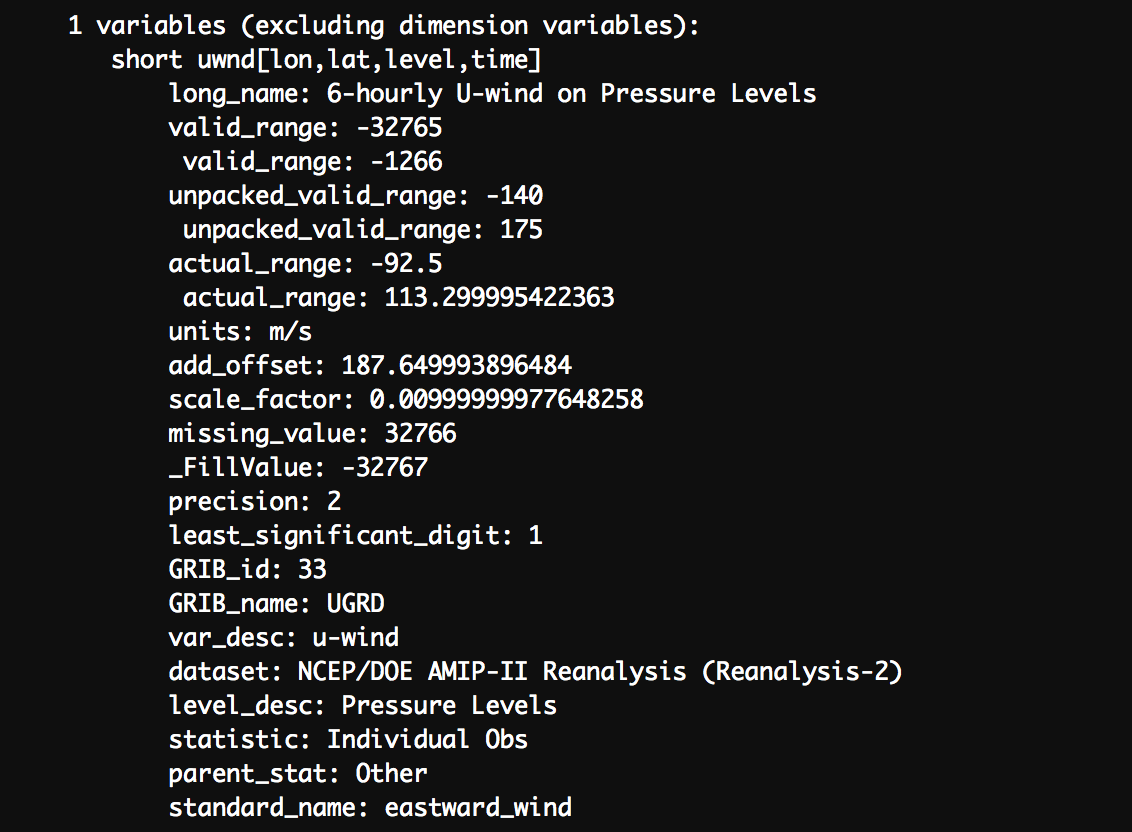The height and width of the screenshot is (832, 1132).
Task: Click the GRIB_name value UGRD
Action: coord(356,604)
